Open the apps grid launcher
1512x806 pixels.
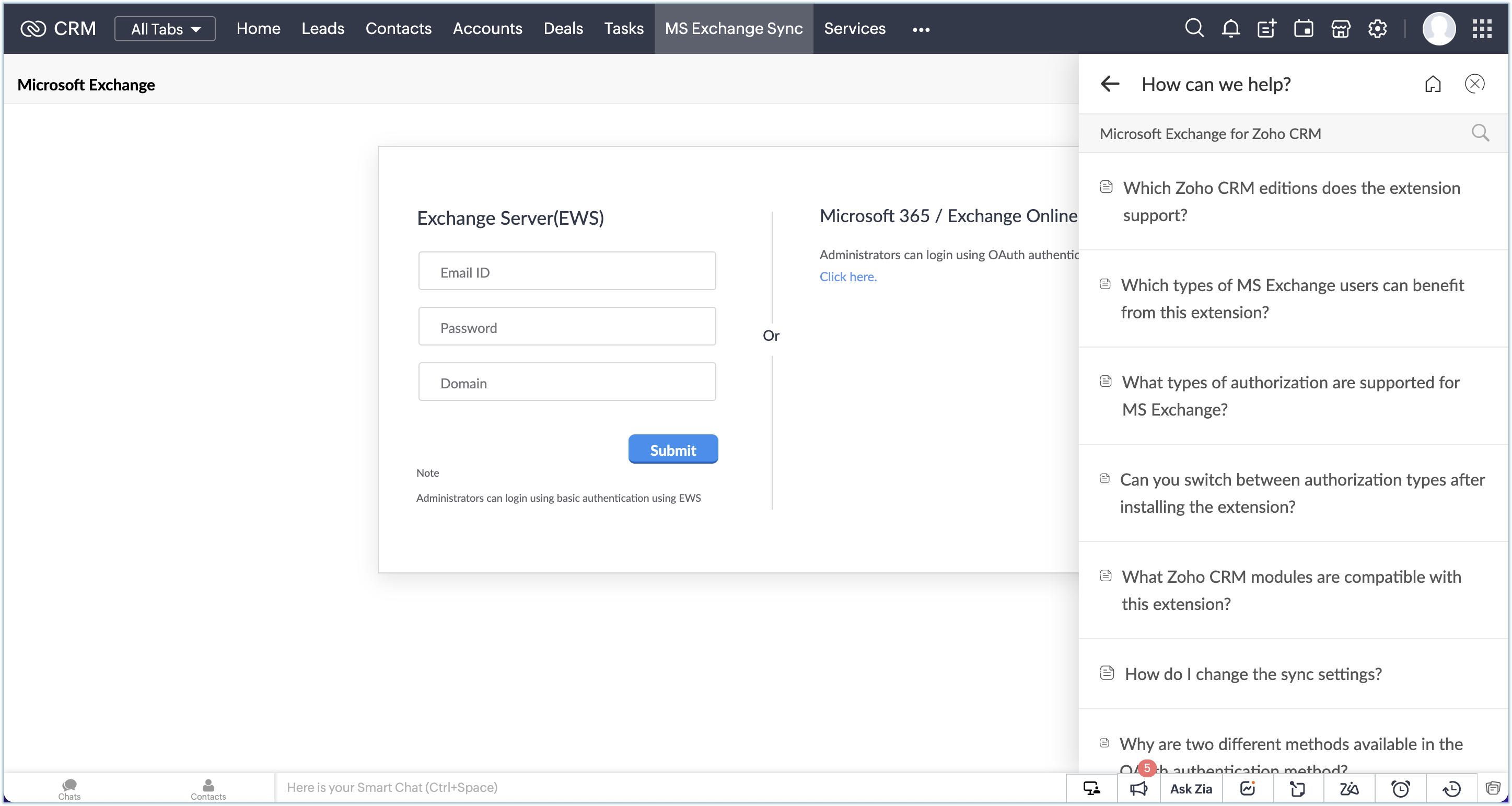(1482, 28)
